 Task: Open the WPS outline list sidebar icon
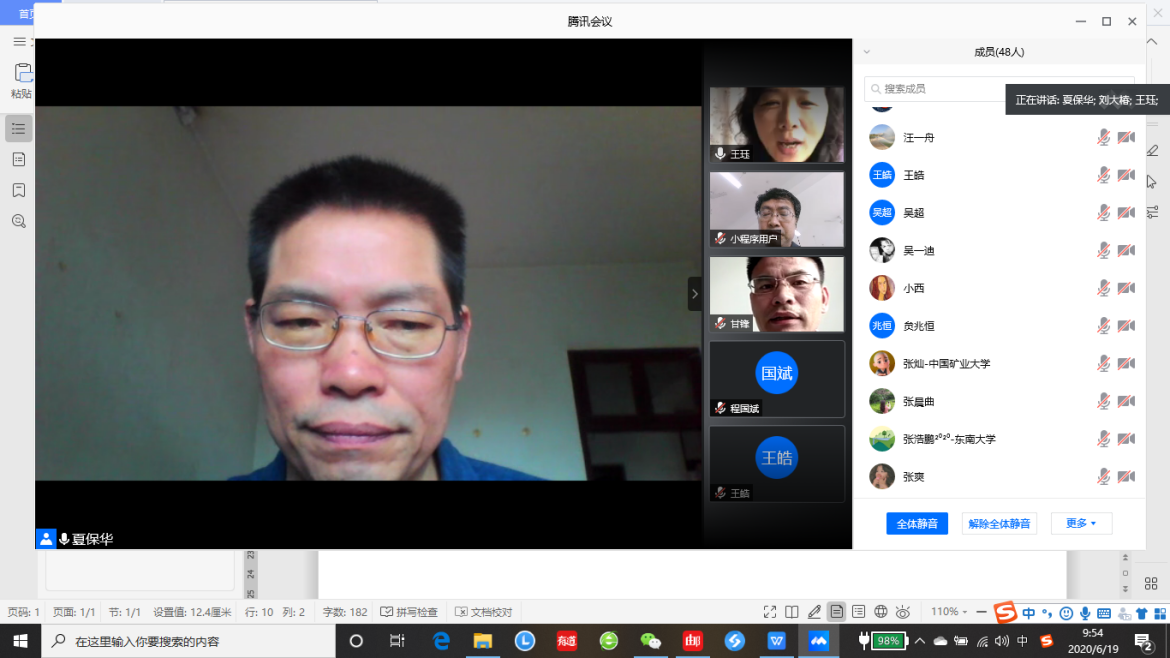19,128
